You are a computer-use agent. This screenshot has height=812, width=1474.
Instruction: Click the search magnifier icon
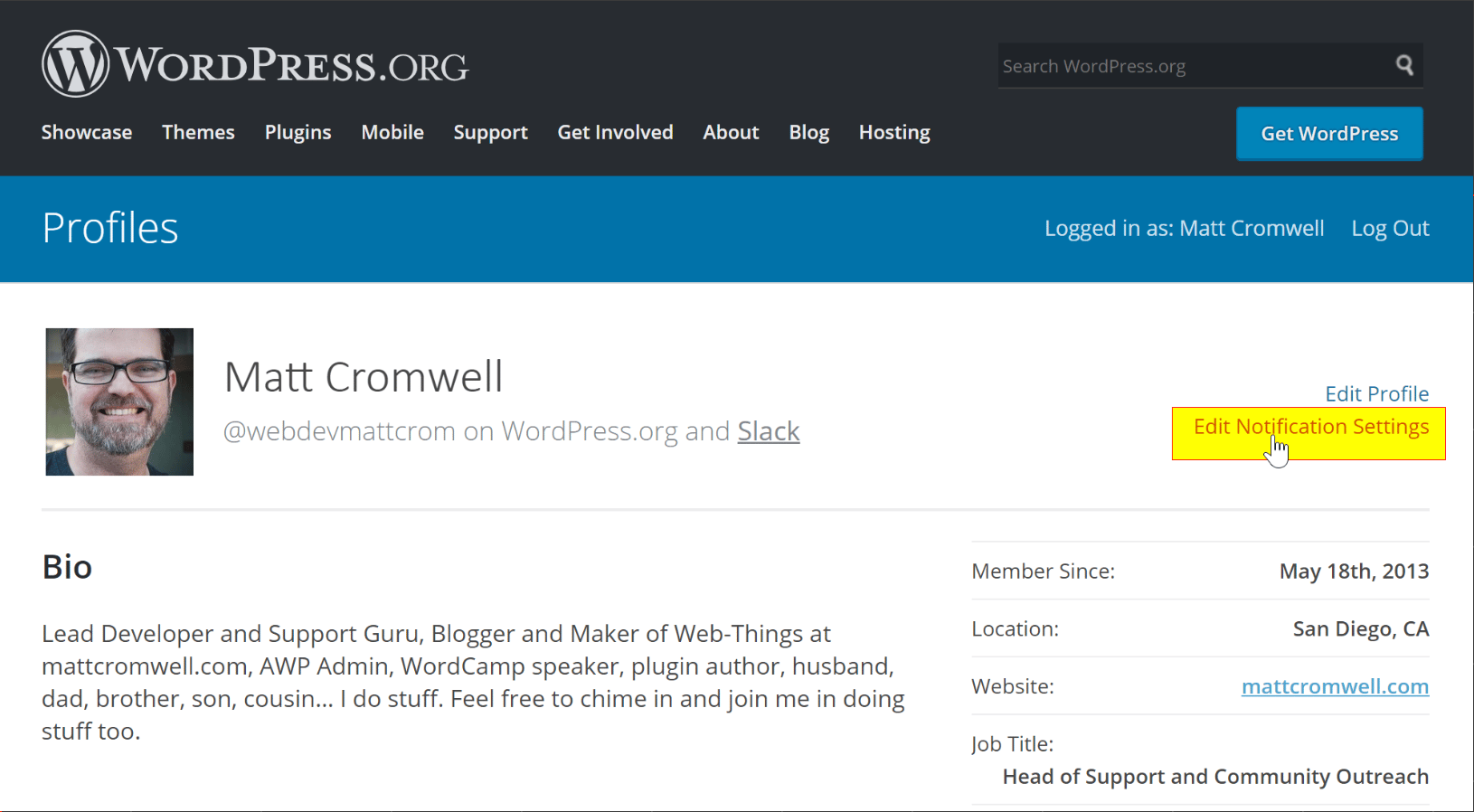(x=1404, y=65)
